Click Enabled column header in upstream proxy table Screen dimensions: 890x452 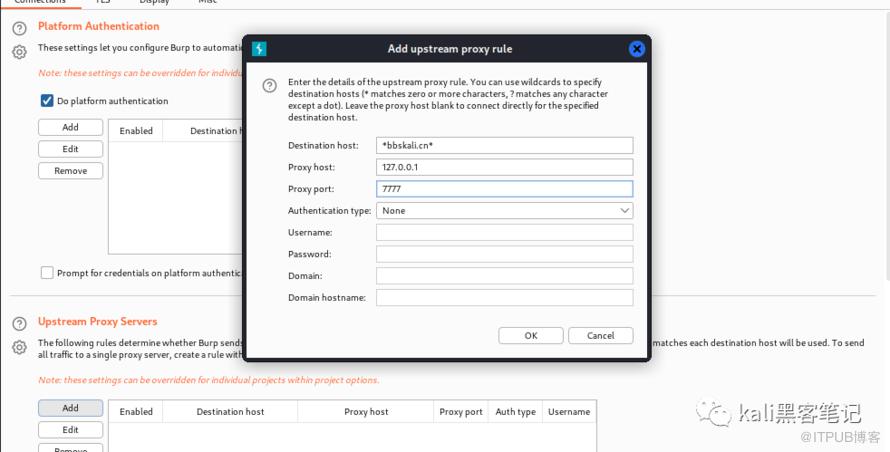(136, 412)
